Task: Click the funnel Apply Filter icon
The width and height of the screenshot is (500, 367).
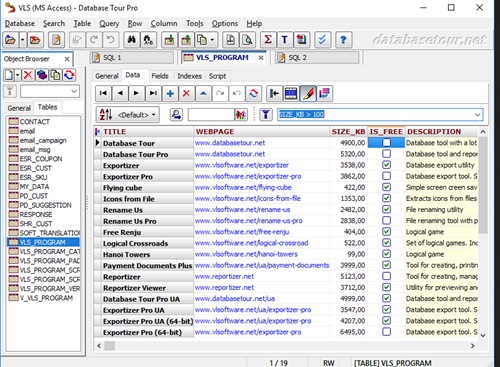Action: pyautogui.click(x=266, y=115)
